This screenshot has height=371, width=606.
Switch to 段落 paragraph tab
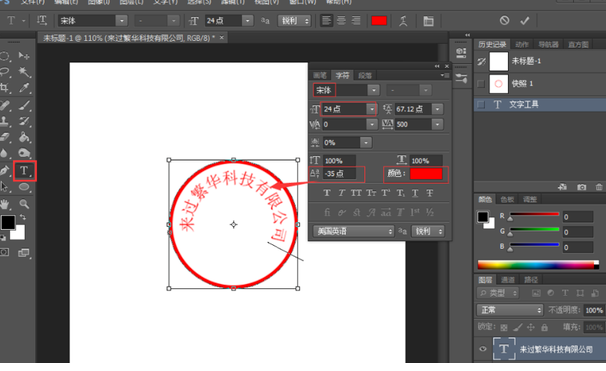[365, 75]
